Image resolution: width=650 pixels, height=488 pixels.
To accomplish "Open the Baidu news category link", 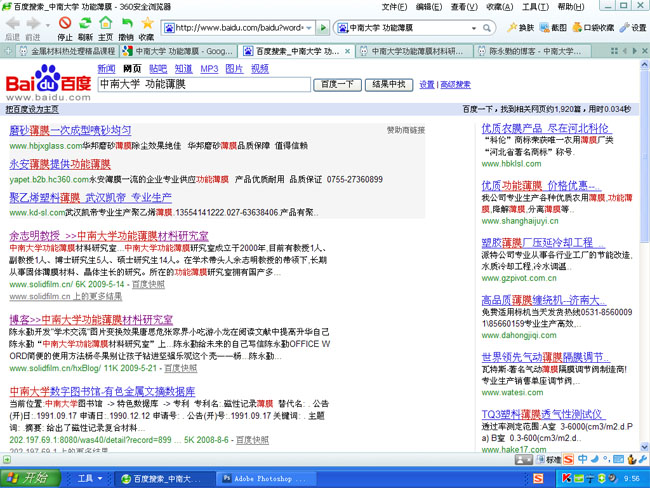I will pyautogui.click(x=106, y=68).
